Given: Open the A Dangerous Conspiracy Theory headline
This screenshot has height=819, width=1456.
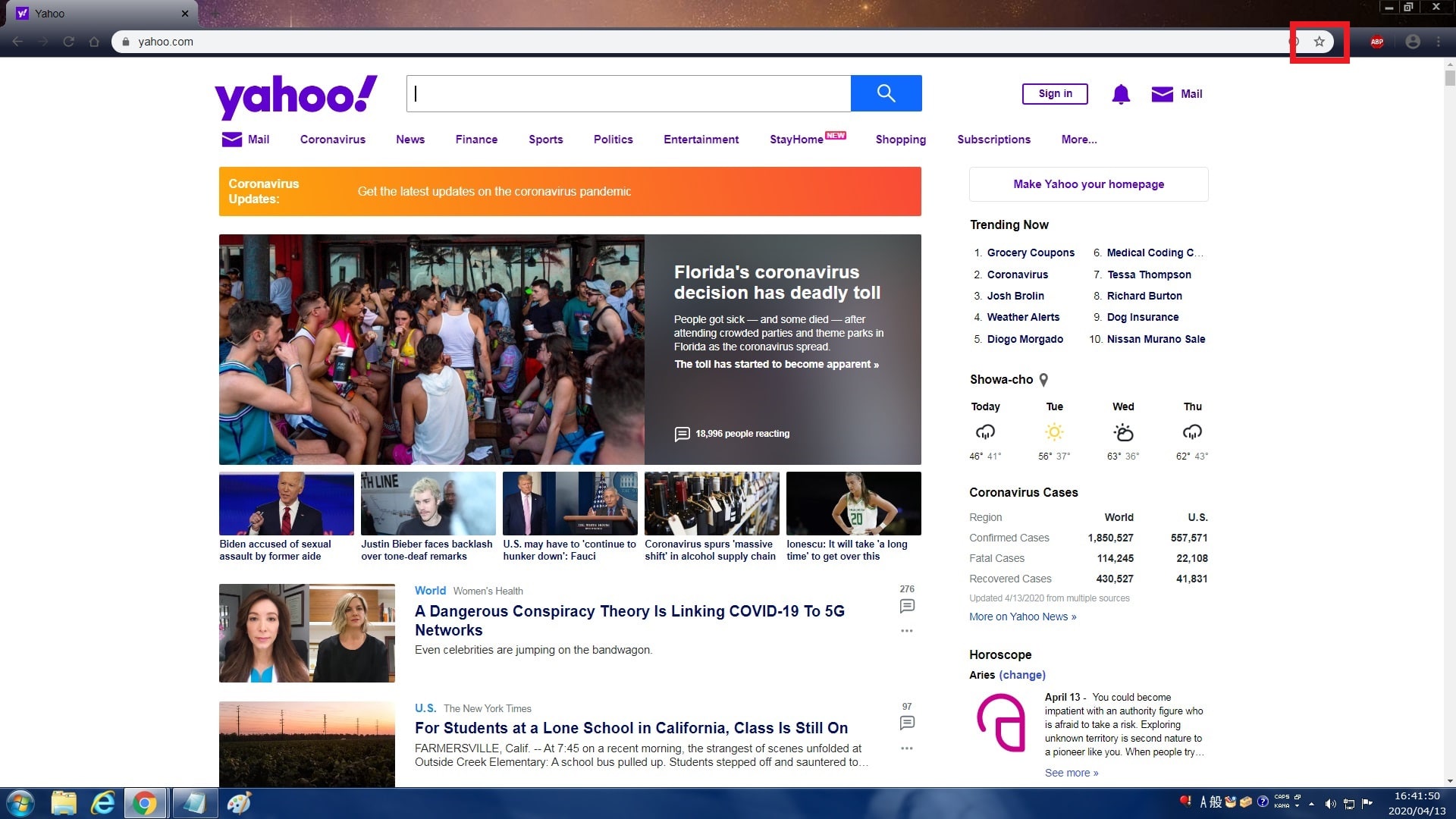Looking at the screenshot, I should point(629,620).
